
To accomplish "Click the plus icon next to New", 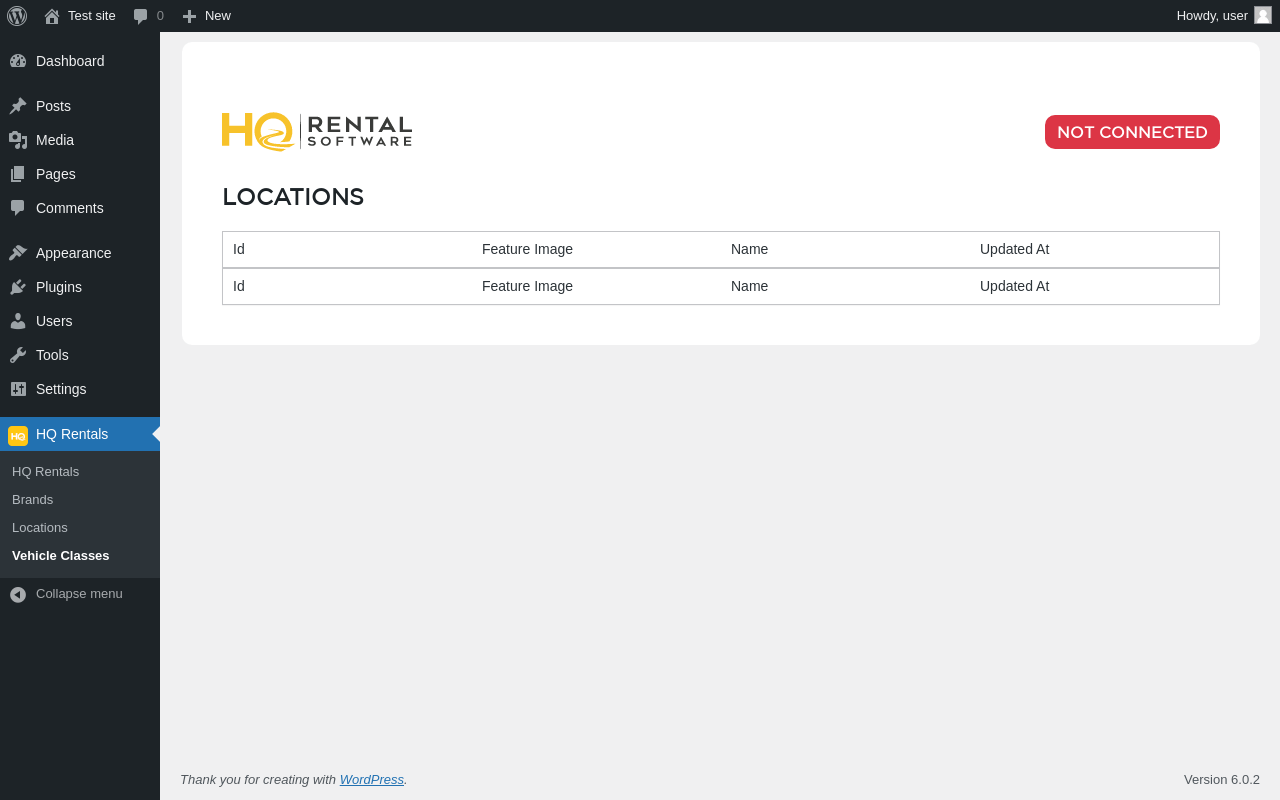I will 189,16.
